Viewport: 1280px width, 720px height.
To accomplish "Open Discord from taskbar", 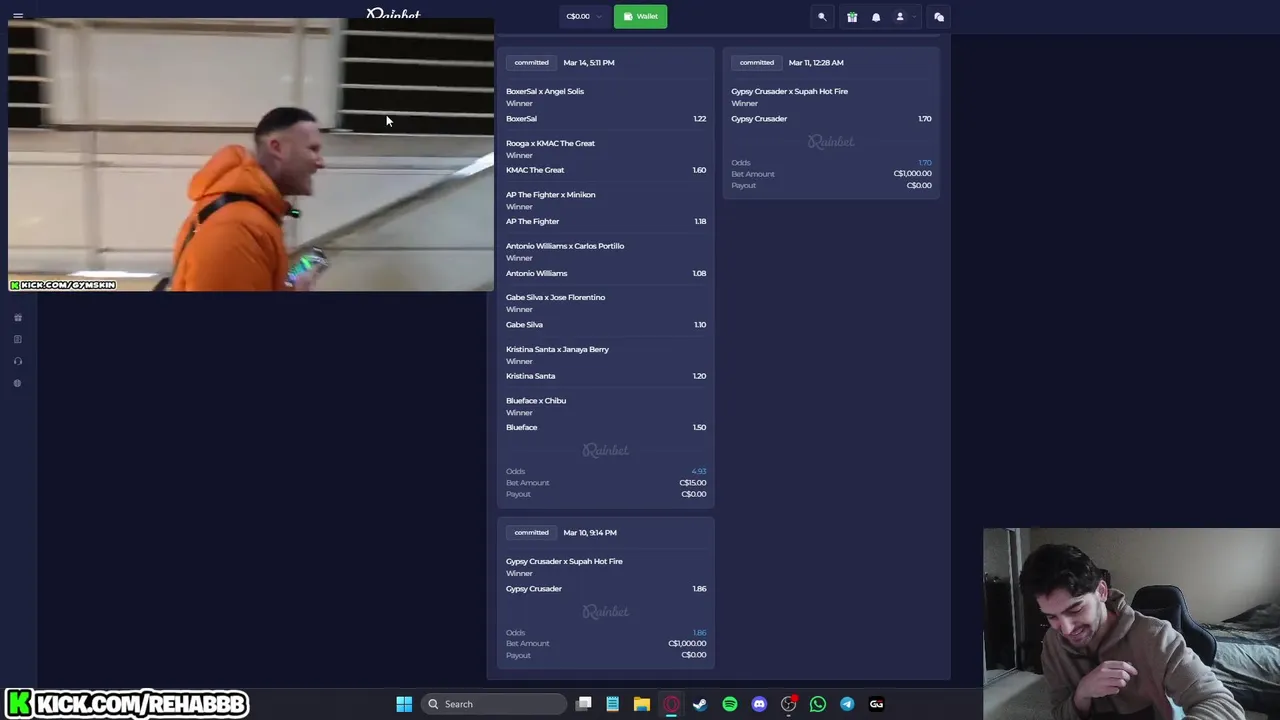I will (x=759, y=704).
